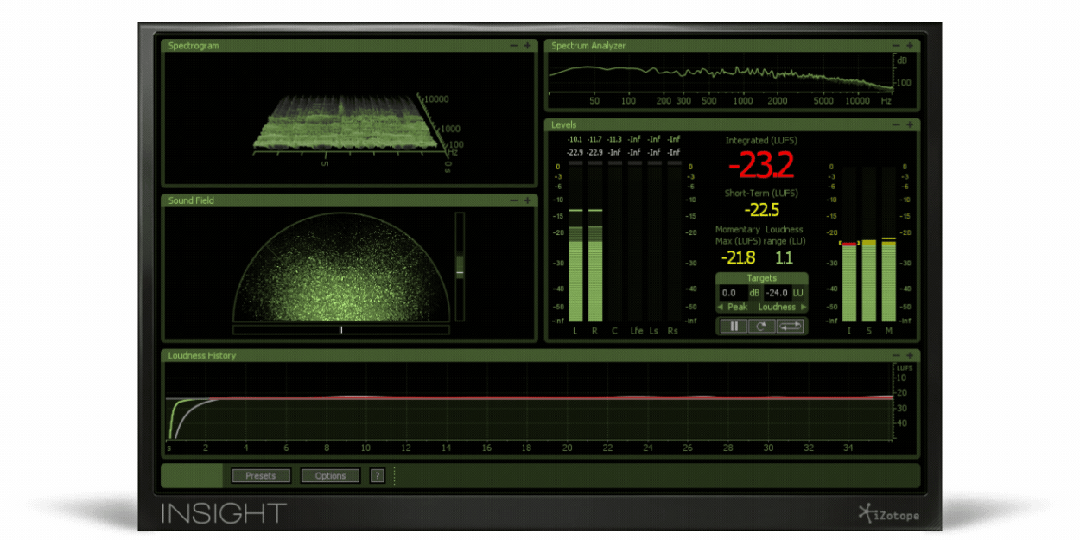This screenshot has height=540, width=1080.
Task: Click the R channel level meter
Action: click(x=595, y=242)
